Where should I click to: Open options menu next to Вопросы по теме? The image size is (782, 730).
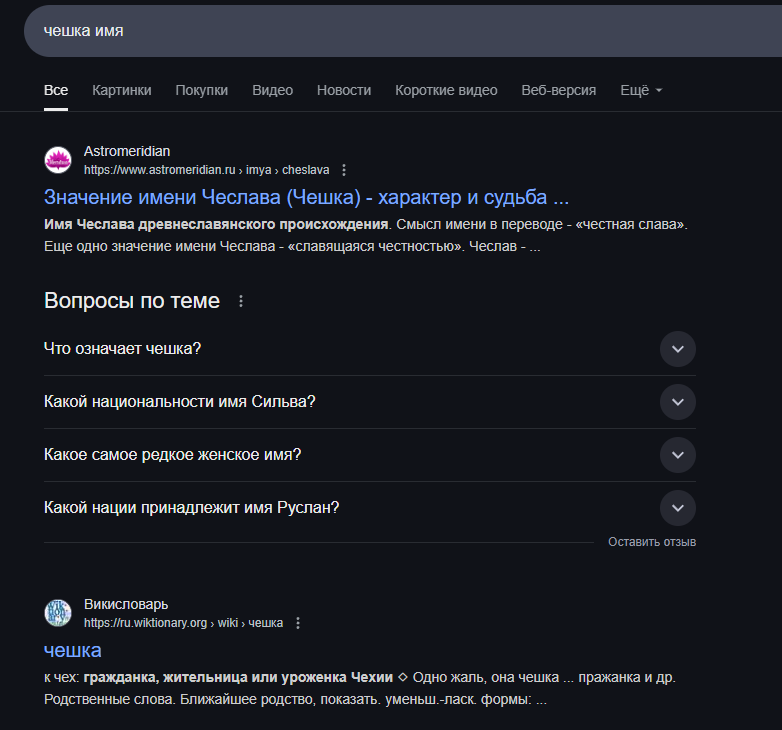pyautogui.click(x=240, y=301)
